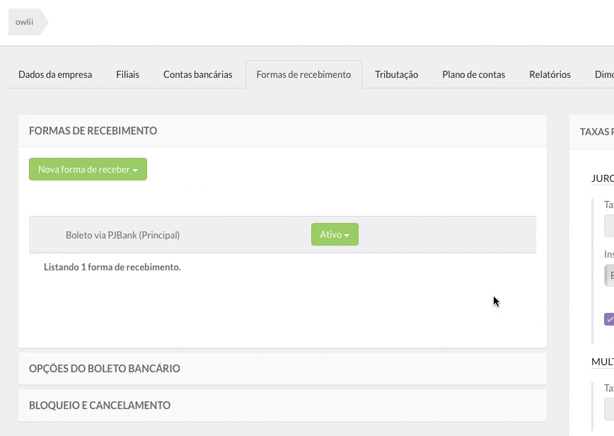
Task: Go to the Contas bancárias tab
Action: tap(198, 74)
